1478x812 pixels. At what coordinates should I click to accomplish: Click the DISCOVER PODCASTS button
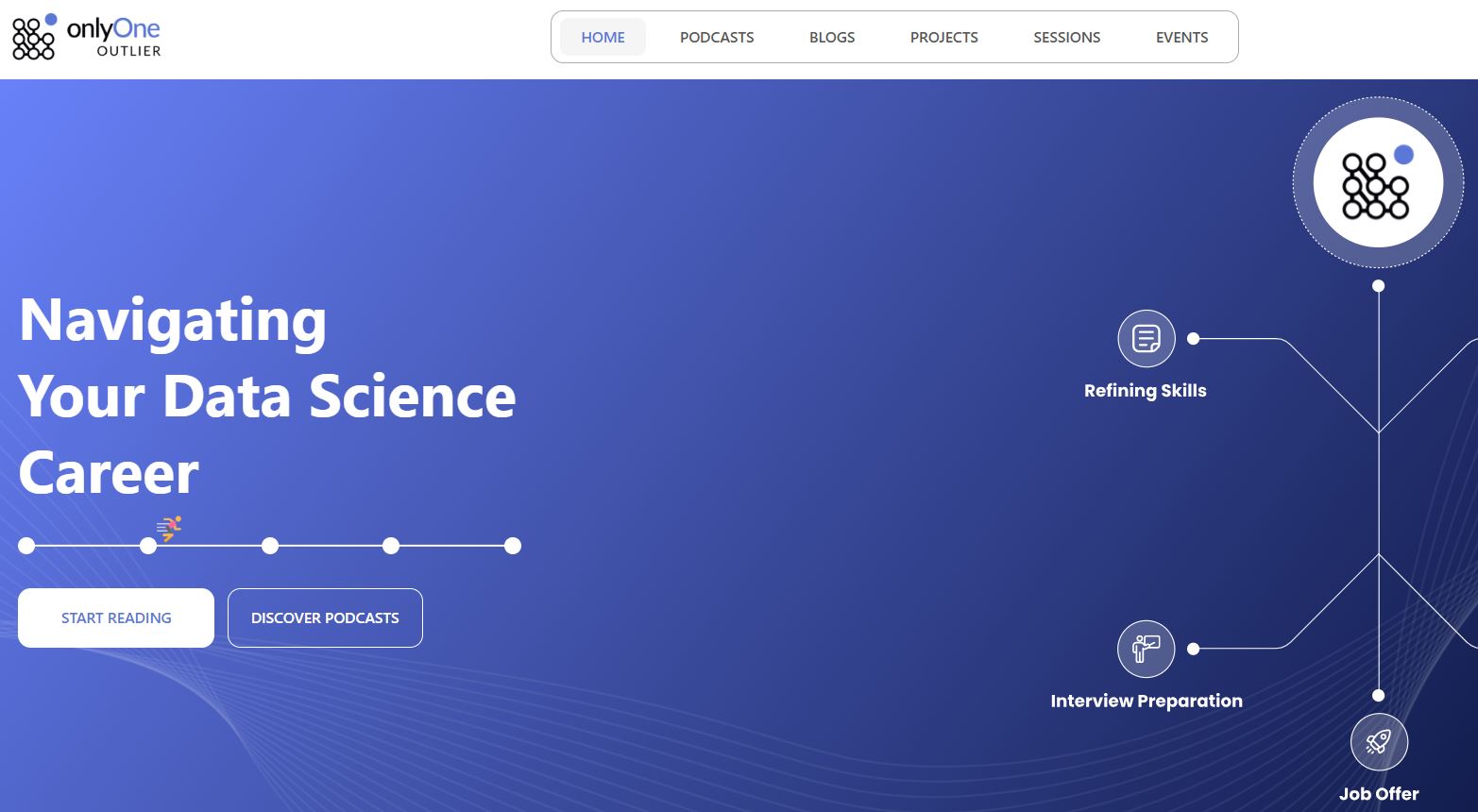point(325,617)
